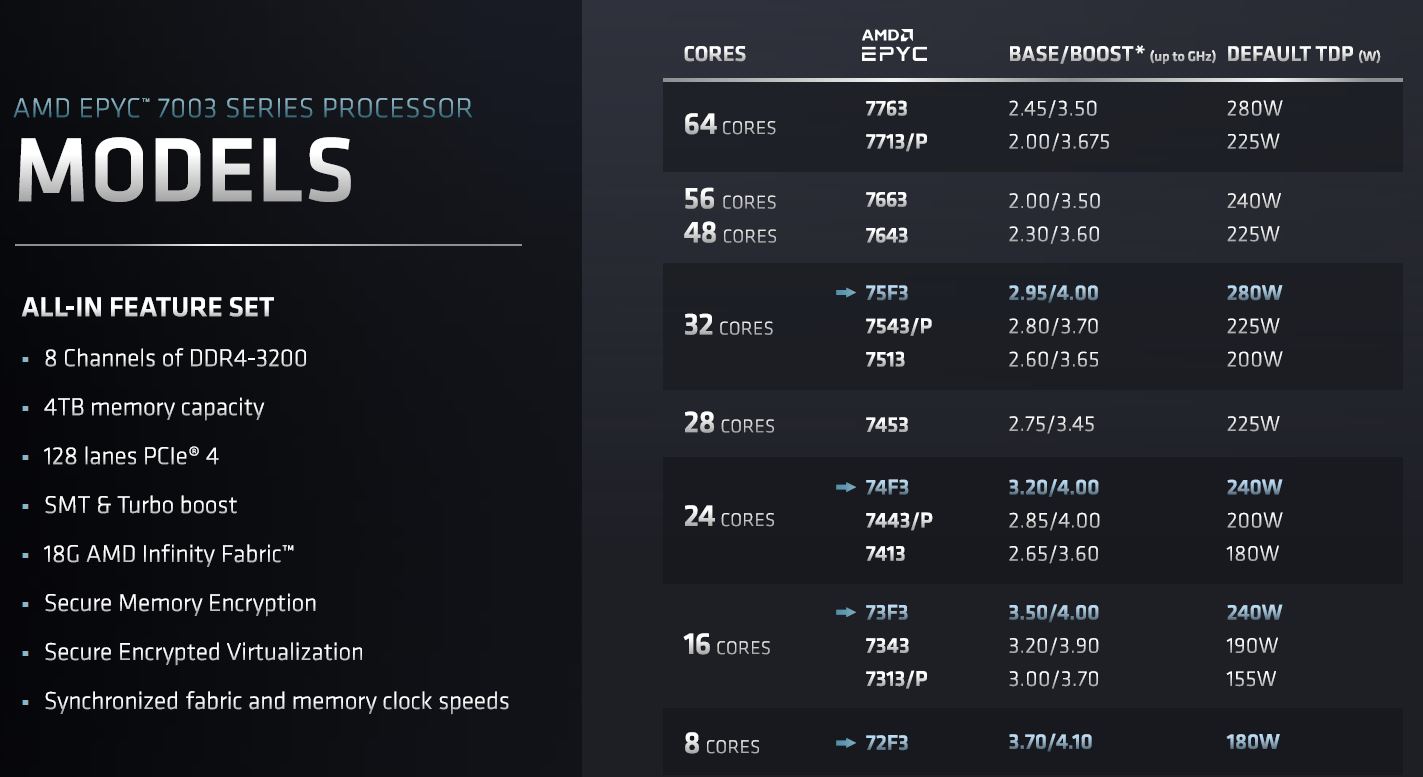Click the 64 CORES row label
The height and width of the screenshot is (777, 1423).
pyautogui.click(x=729, y=125)
